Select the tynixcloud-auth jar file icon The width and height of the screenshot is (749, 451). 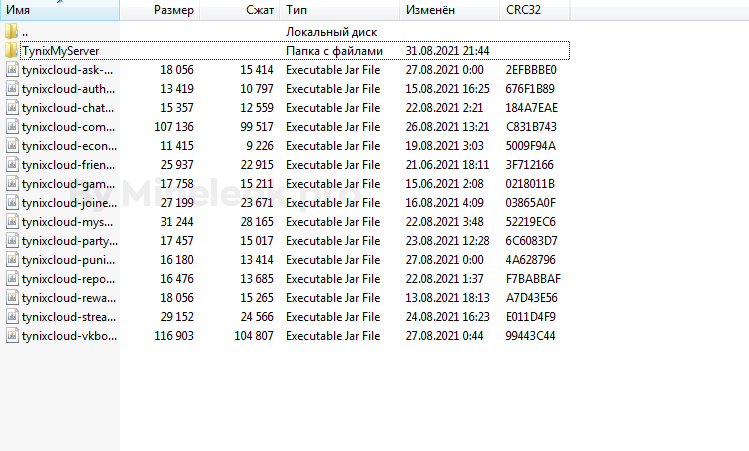12,89
